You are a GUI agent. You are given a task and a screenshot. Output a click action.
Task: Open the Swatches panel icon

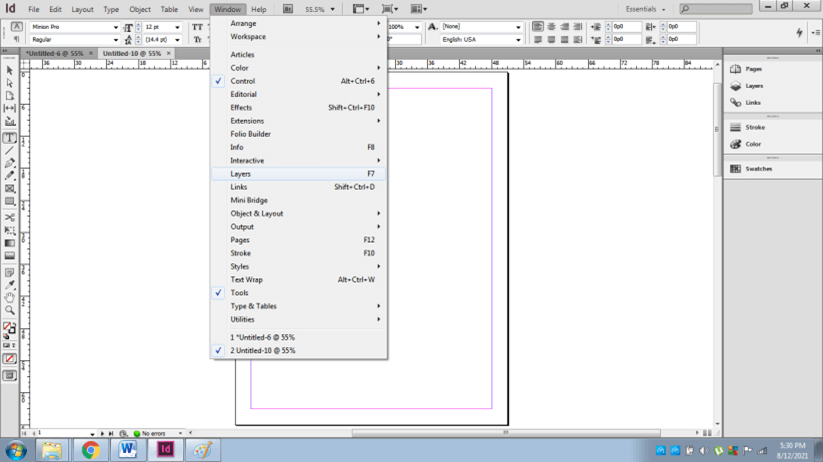click(736, 169)
